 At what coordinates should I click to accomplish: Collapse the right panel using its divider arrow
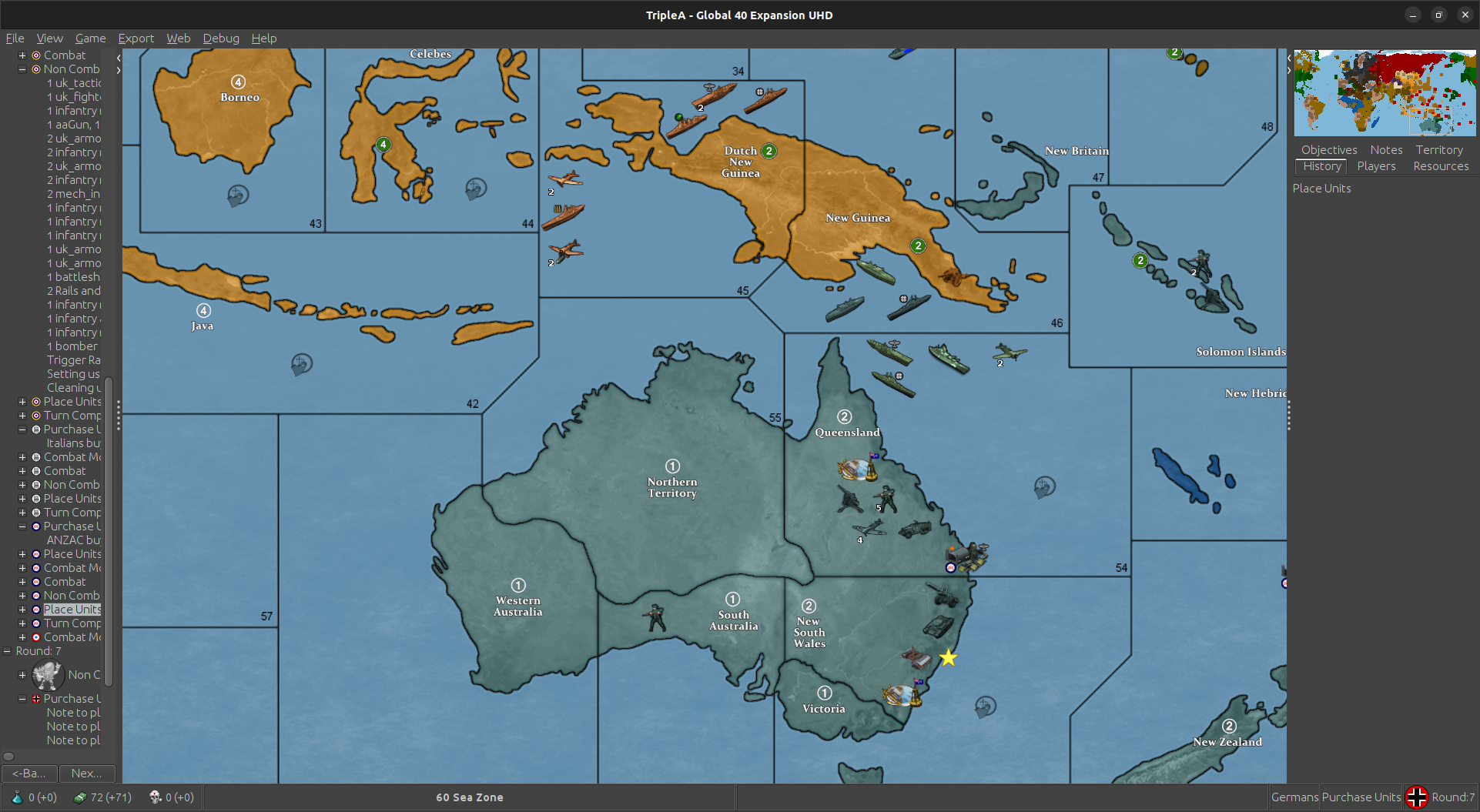1289,70
